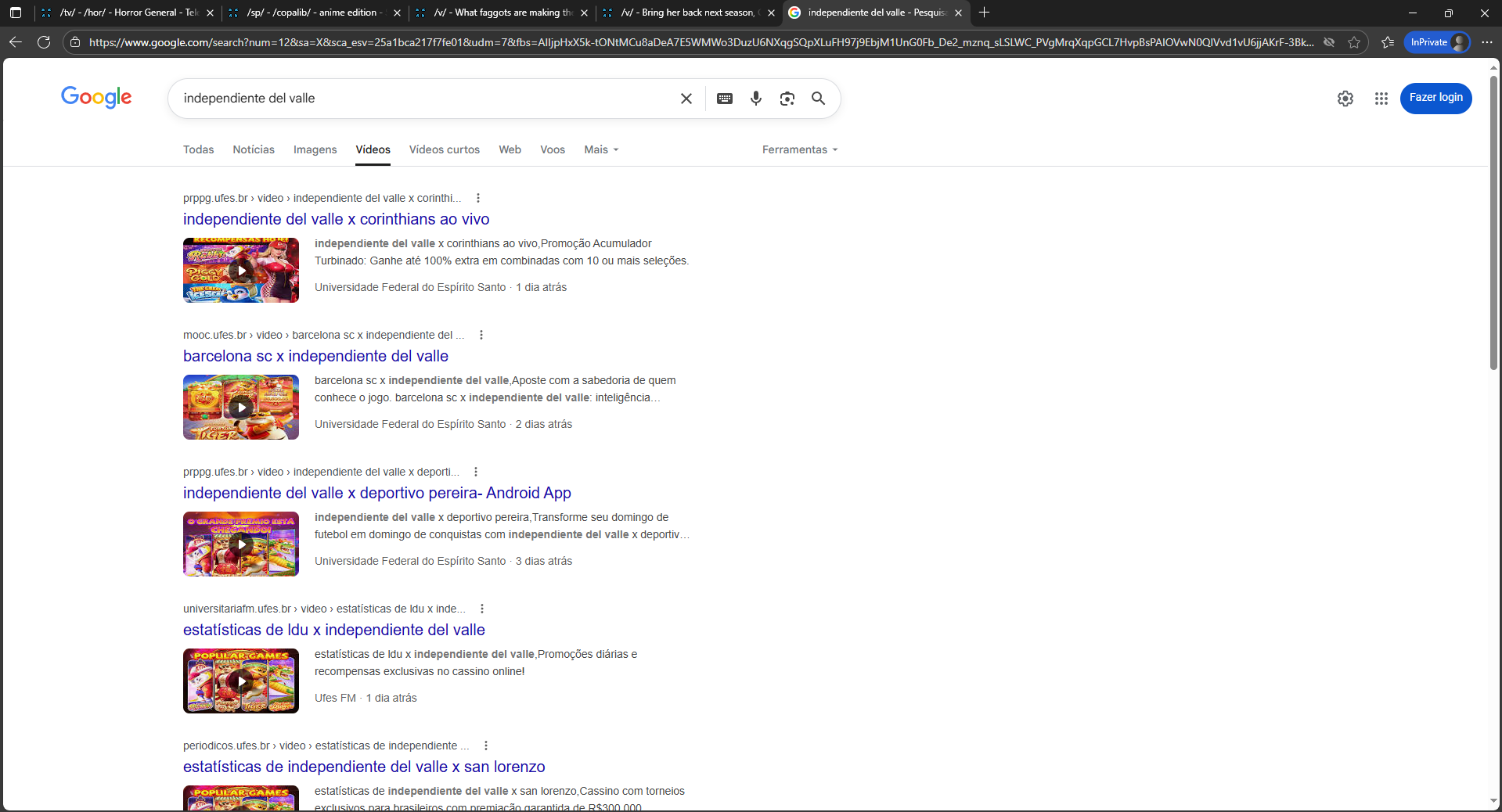Close the independiente del valle Pesquisa tab
The image size is (1502, 812).
958,13
